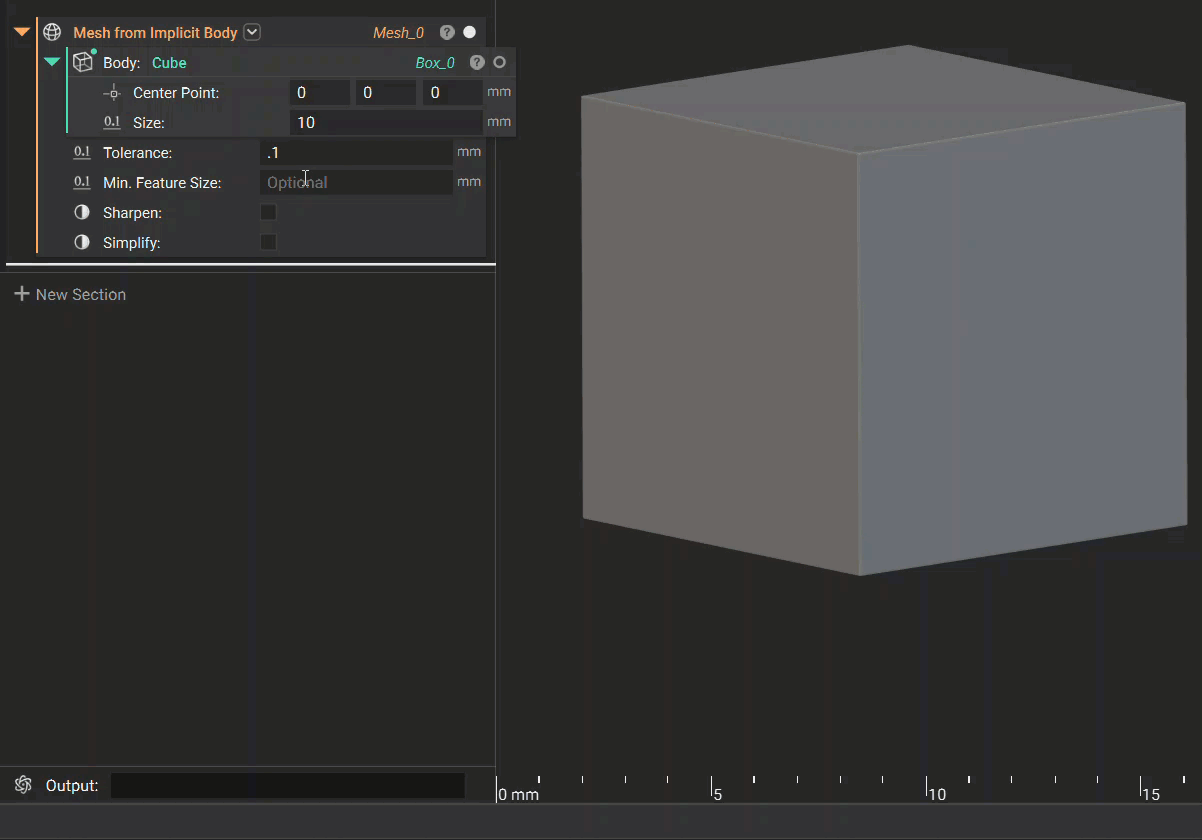Click the Tolerance input field

(355, 153)
